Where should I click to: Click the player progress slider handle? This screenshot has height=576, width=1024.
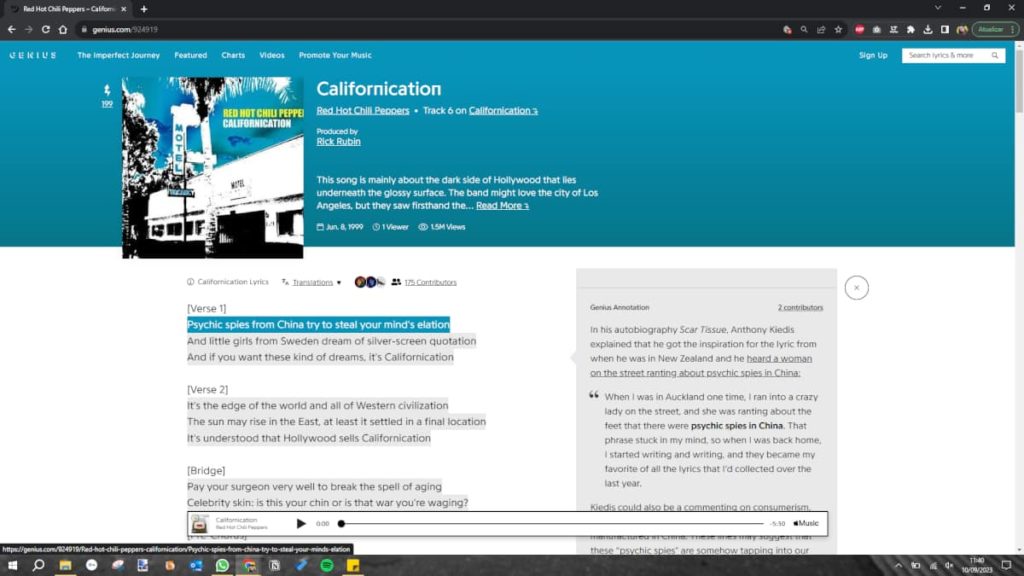[x=341, y=523]
